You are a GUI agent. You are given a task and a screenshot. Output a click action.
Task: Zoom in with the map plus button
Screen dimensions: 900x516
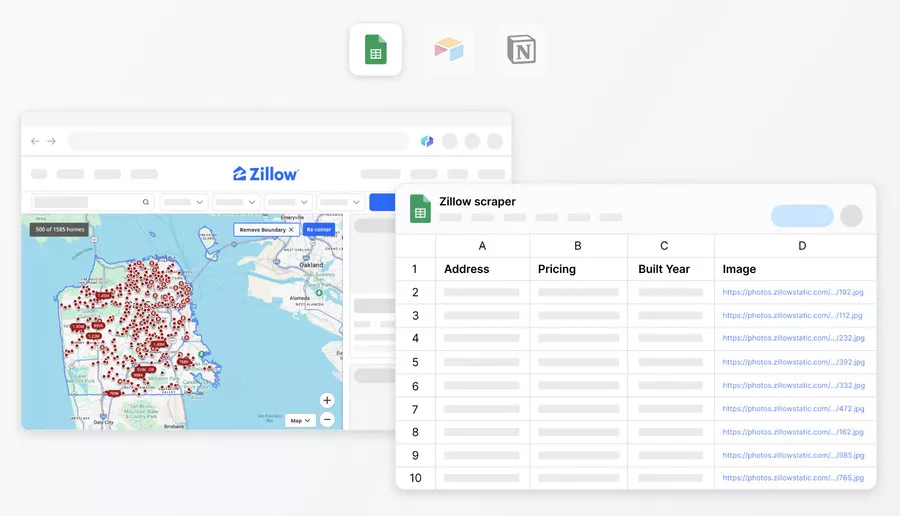tap(327, 400)
